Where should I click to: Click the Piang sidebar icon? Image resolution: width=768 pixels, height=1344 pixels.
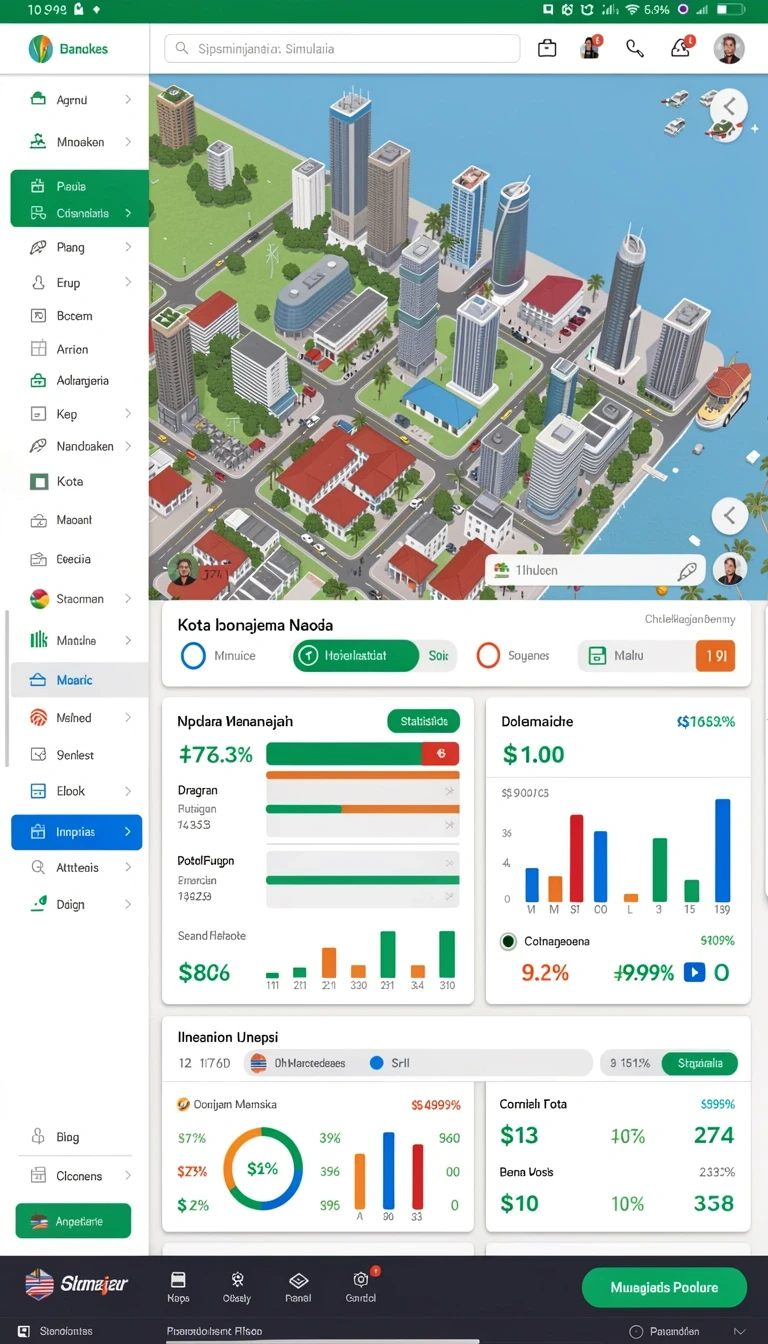click(38, 247)
